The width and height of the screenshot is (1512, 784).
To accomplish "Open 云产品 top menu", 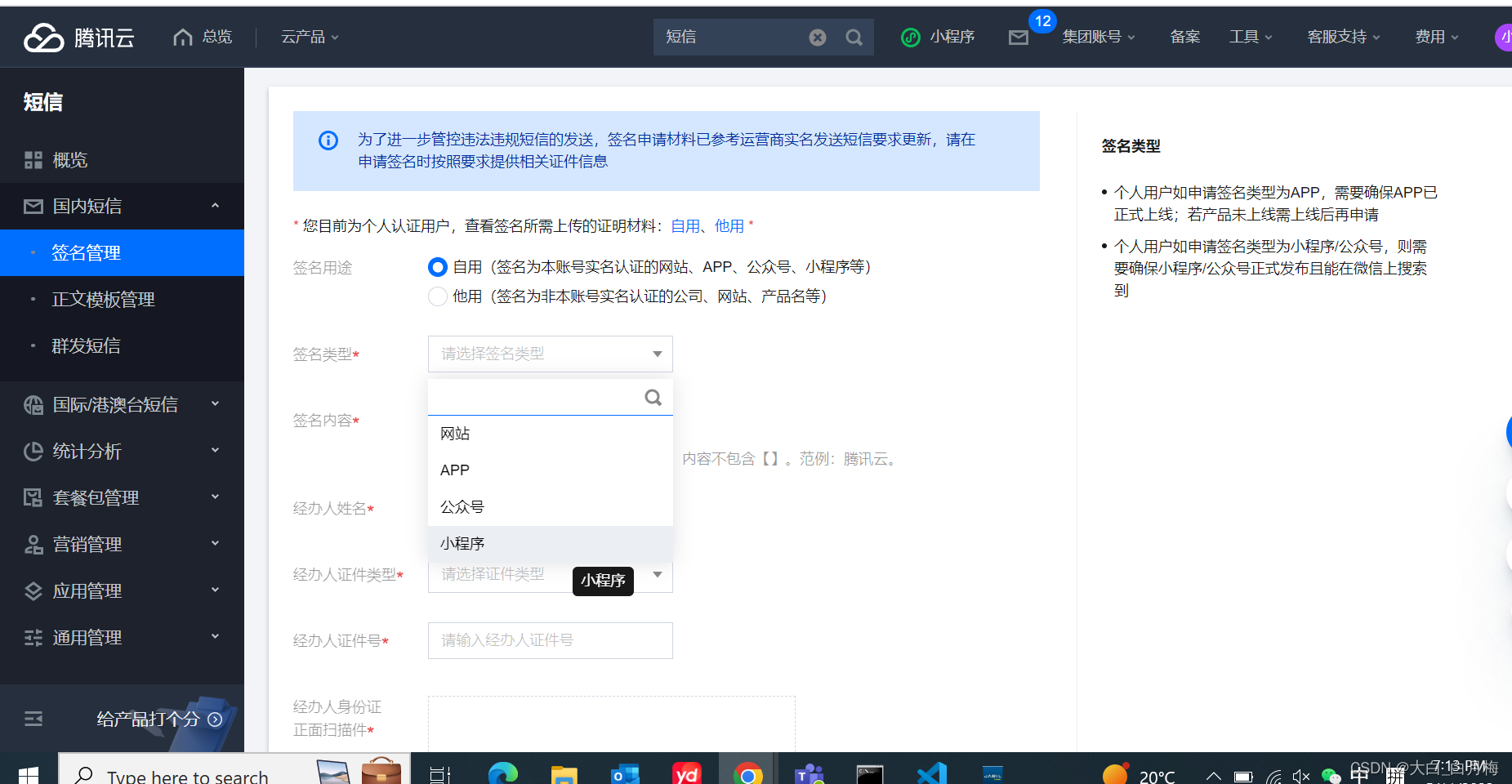I will tap(310, 37).
